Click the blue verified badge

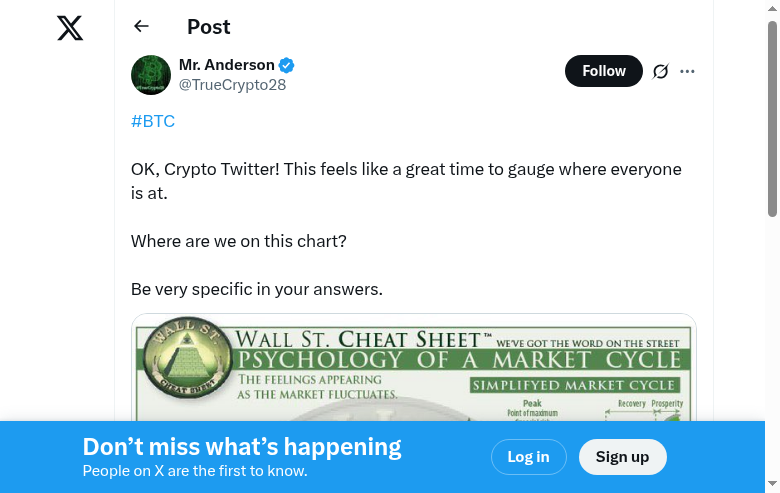click(287, 66)
